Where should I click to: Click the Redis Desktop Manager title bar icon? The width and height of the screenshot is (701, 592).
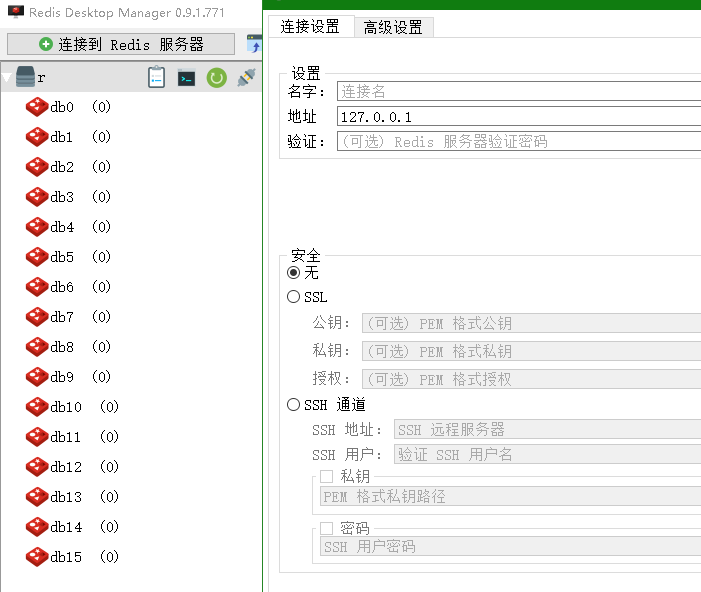click(x=16, y=12)
